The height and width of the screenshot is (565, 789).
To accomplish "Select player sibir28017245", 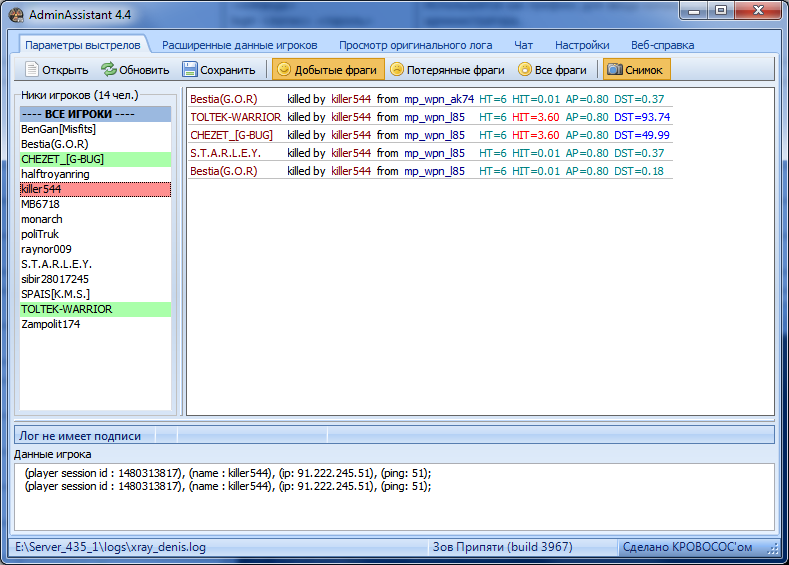I will click(95, 279).
